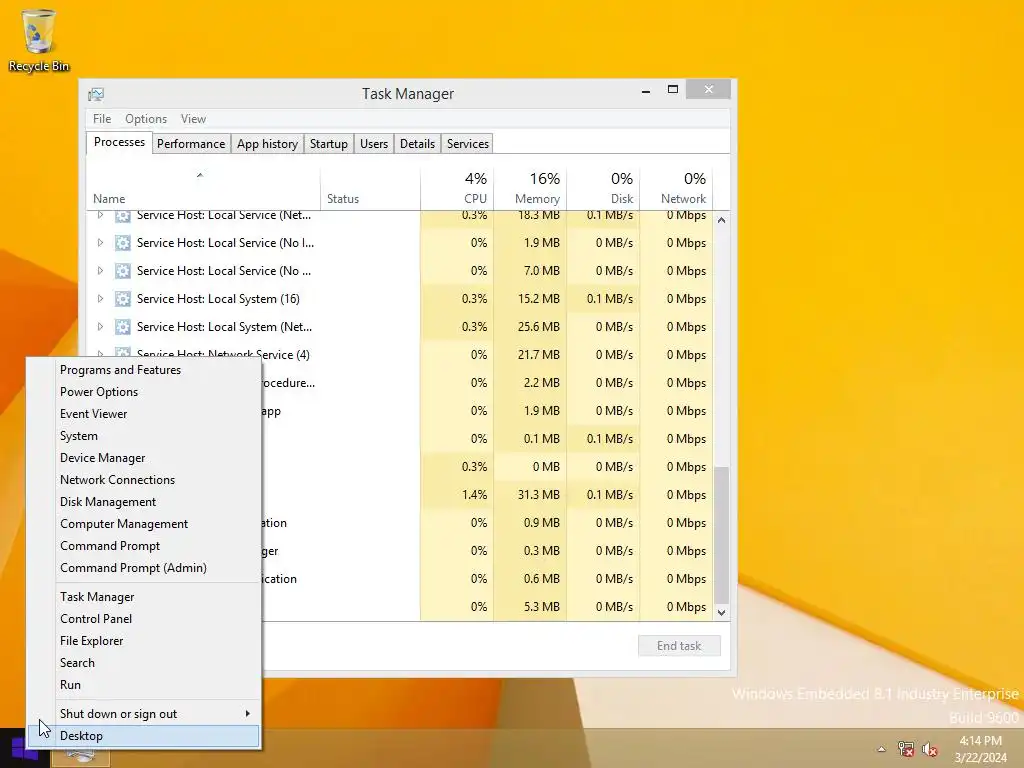This screenshot has height=768, width=1024.
Task: Sort processes by Network column
Action: pos(677,188)
